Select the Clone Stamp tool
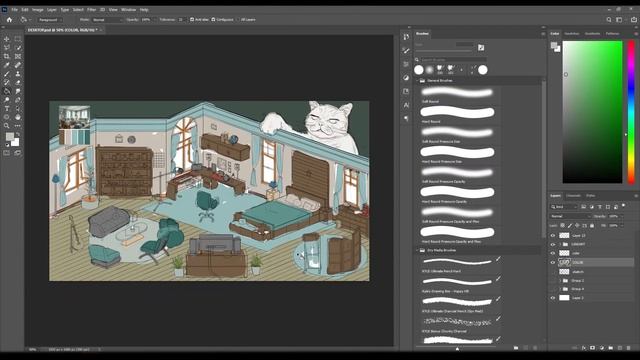Image resolution: width=640 pixels, height=360 pixels. tap(18, 74)
